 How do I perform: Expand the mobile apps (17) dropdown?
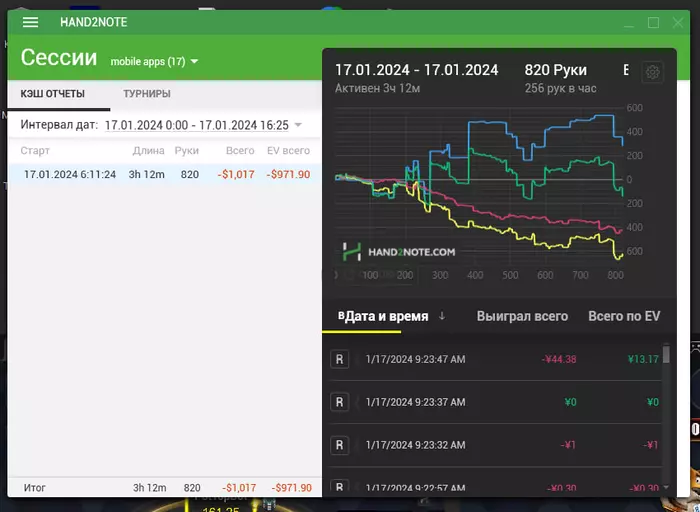coord(194,61)
